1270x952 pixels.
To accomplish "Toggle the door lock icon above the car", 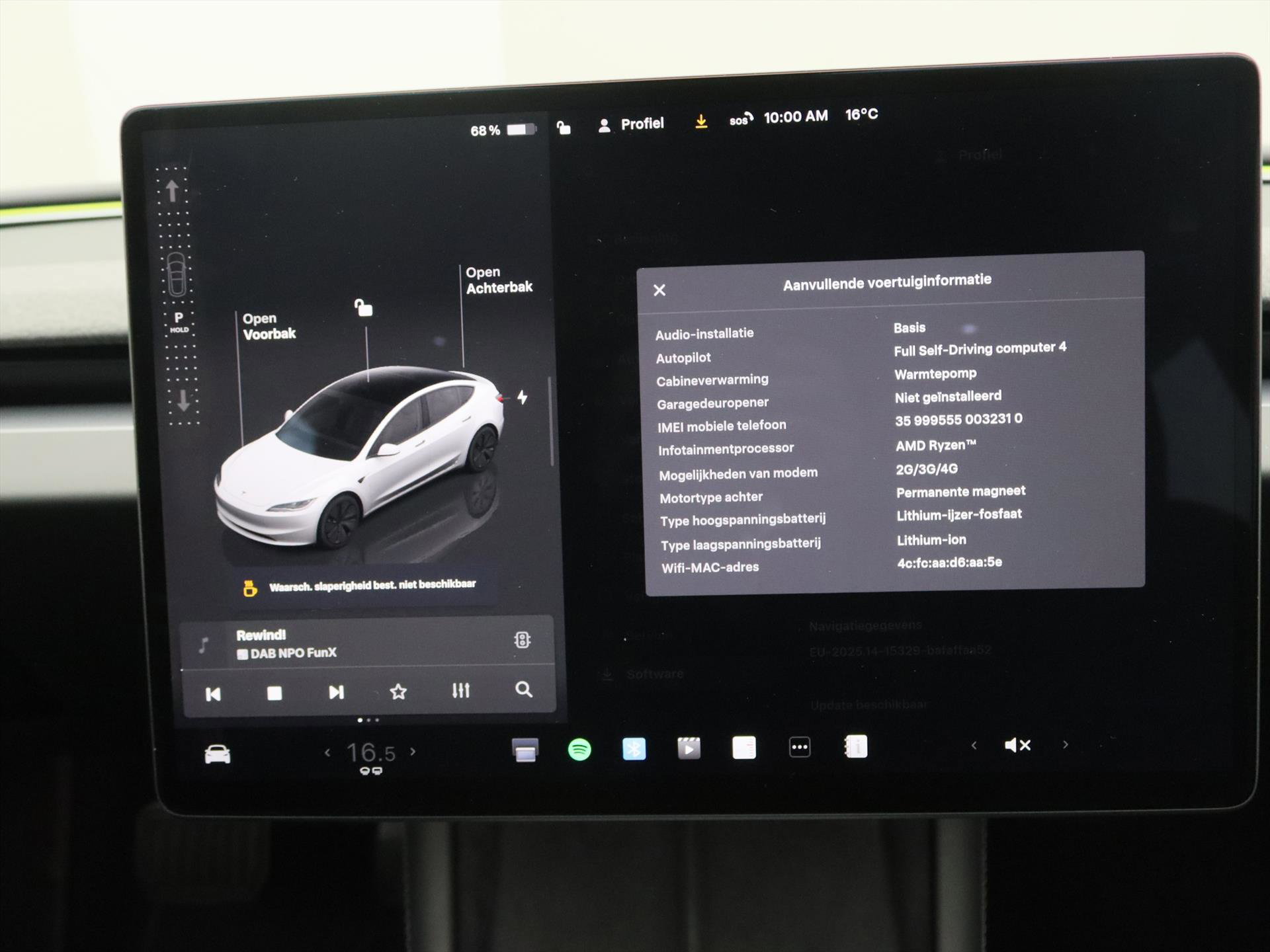I will pyautogui.click(x=363, y=307).
